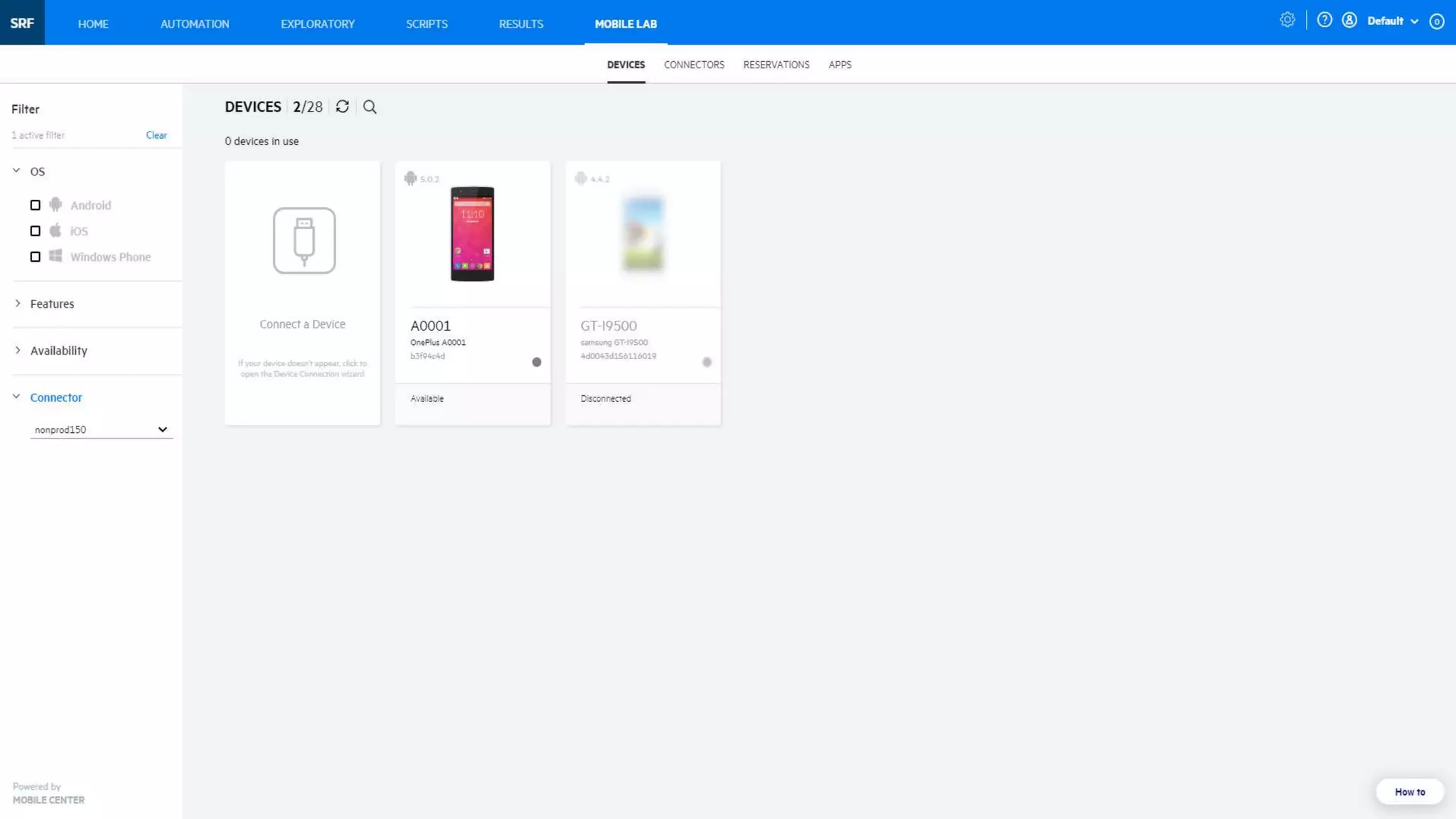Check the Android OS filter
Image resolution: width=1456 pixels, height=819 pixels.
[36, 205]
